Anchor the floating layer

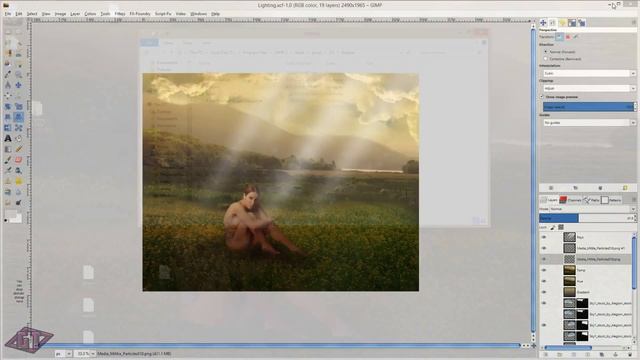pos(616,355)
